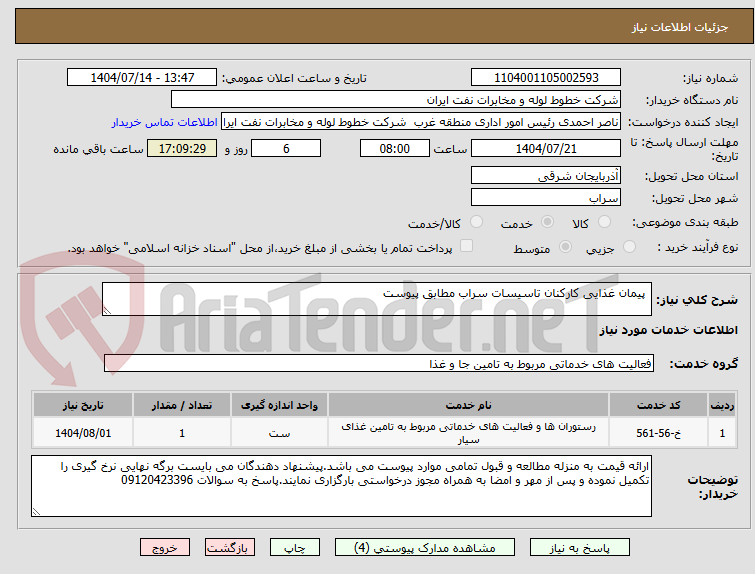Click the row number cell 1
Viewport: 755px width, 574px height.
(722, 433)
